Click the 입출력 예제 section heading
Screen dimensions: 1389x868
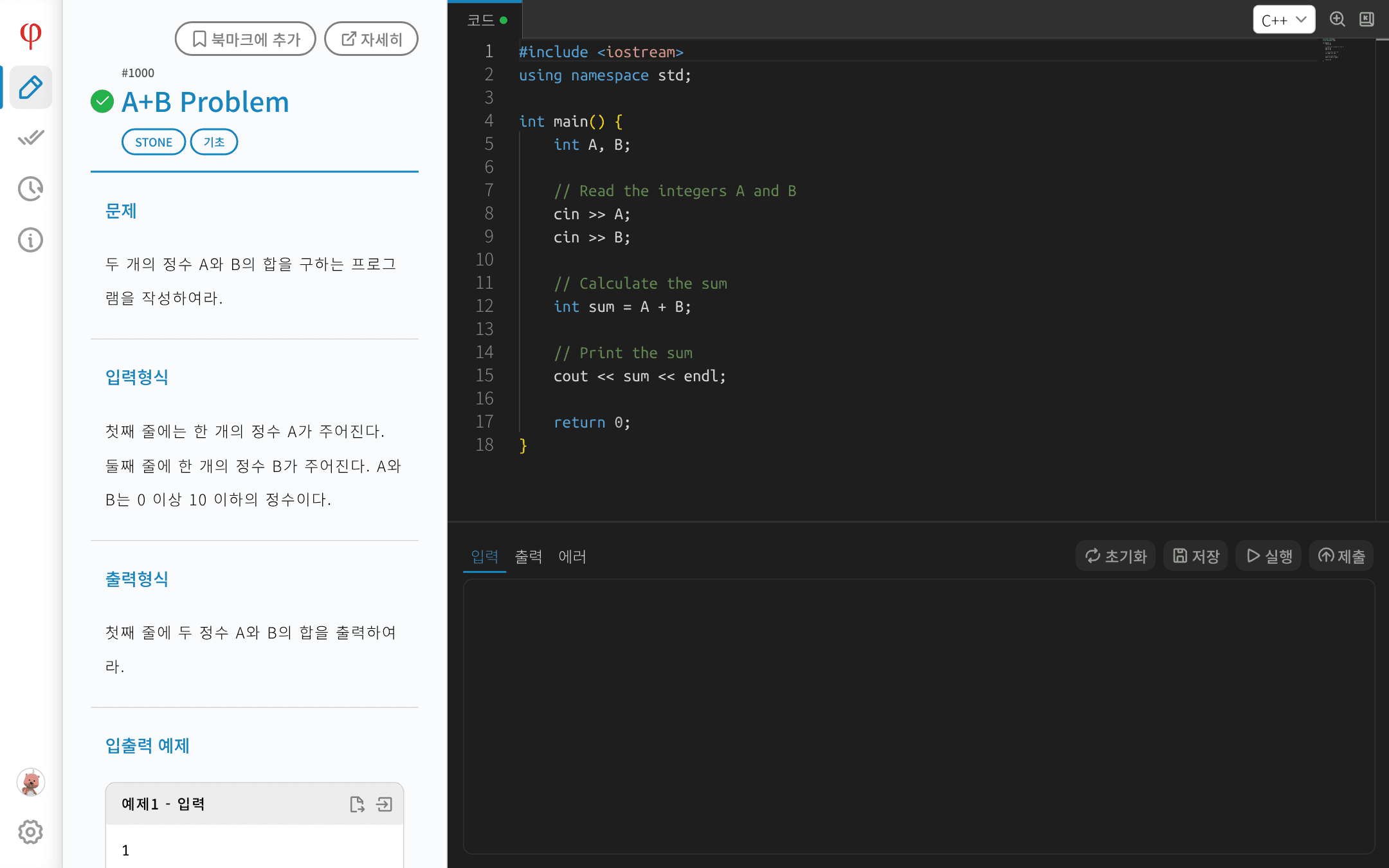click(147, 745)
